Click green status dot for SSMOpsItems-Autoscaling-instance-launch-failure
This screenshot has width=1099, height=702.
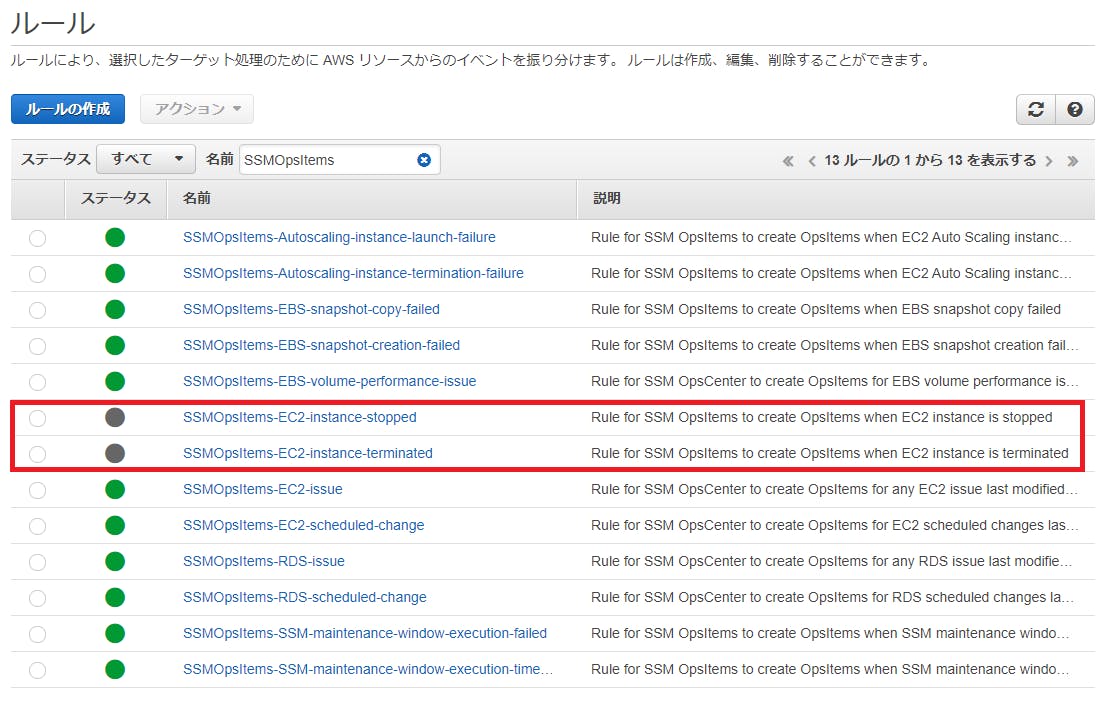(115, 238)
